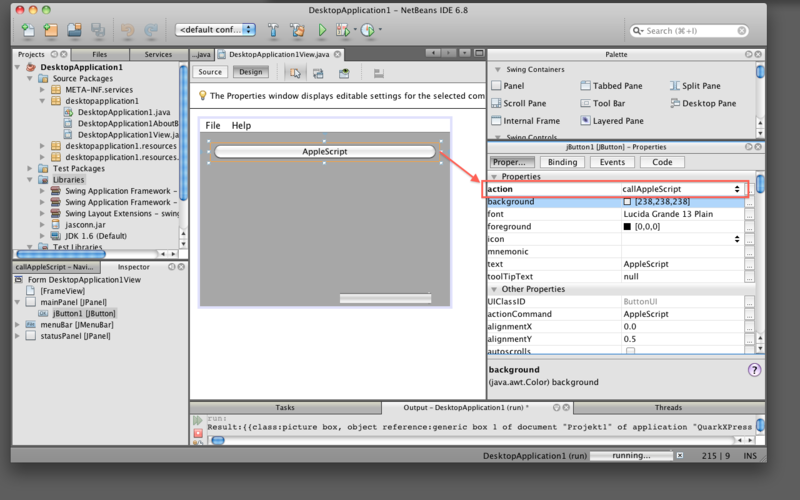Build the project with the hammer icon

click(272, 31)
